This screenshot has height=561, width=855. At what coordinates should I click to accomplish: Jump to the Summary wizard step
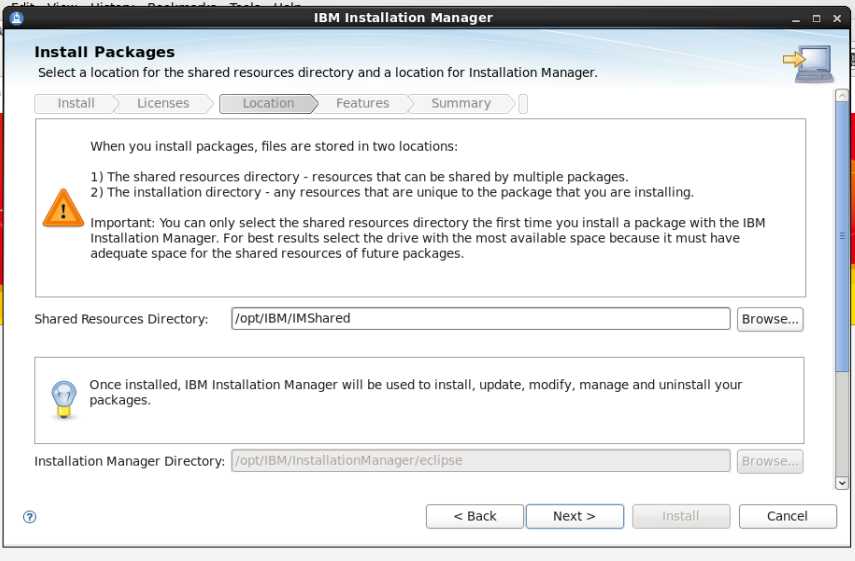461,103
